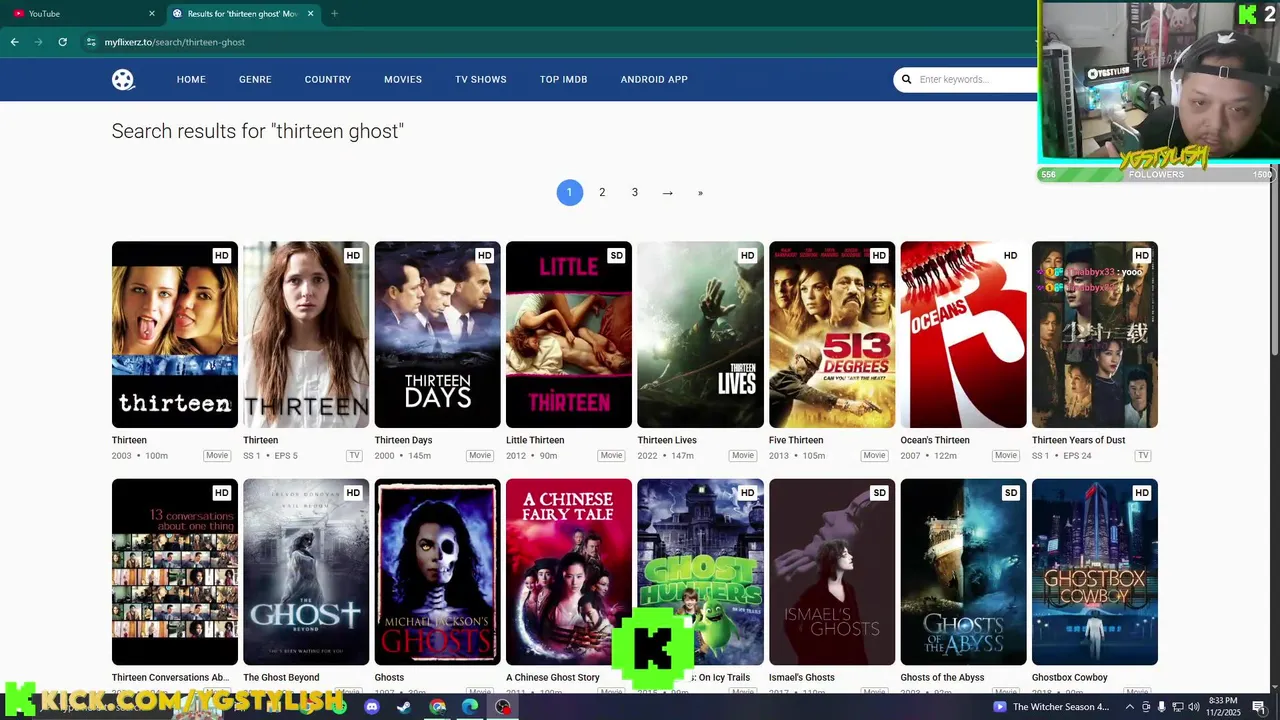Screen dimensions: 1280x720
Task: Reload the page with the refresh icon
Action: (62, 42)
